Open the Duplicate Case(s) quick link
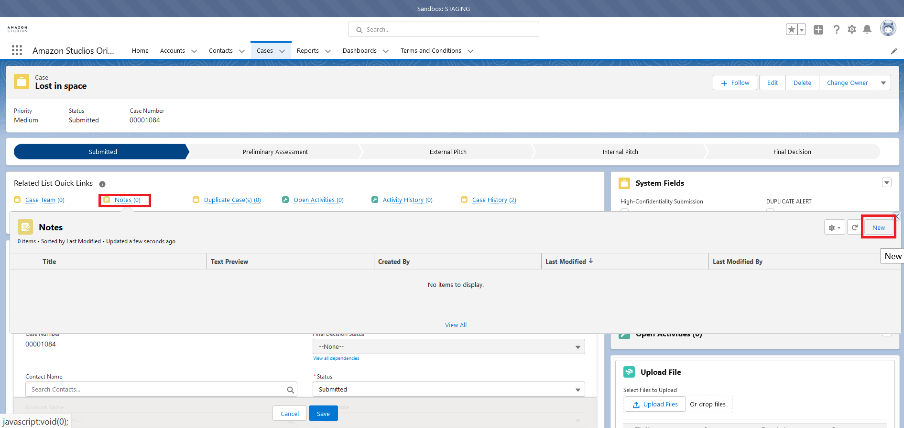 [x=232, y=200]
